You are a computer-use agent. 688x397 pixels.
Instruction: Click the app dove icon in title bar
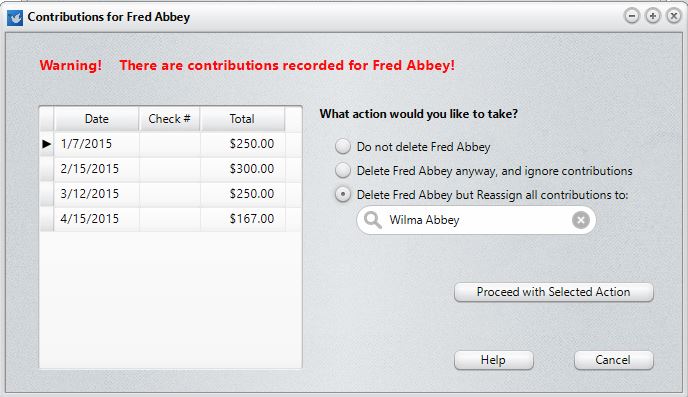coord(15,18)
